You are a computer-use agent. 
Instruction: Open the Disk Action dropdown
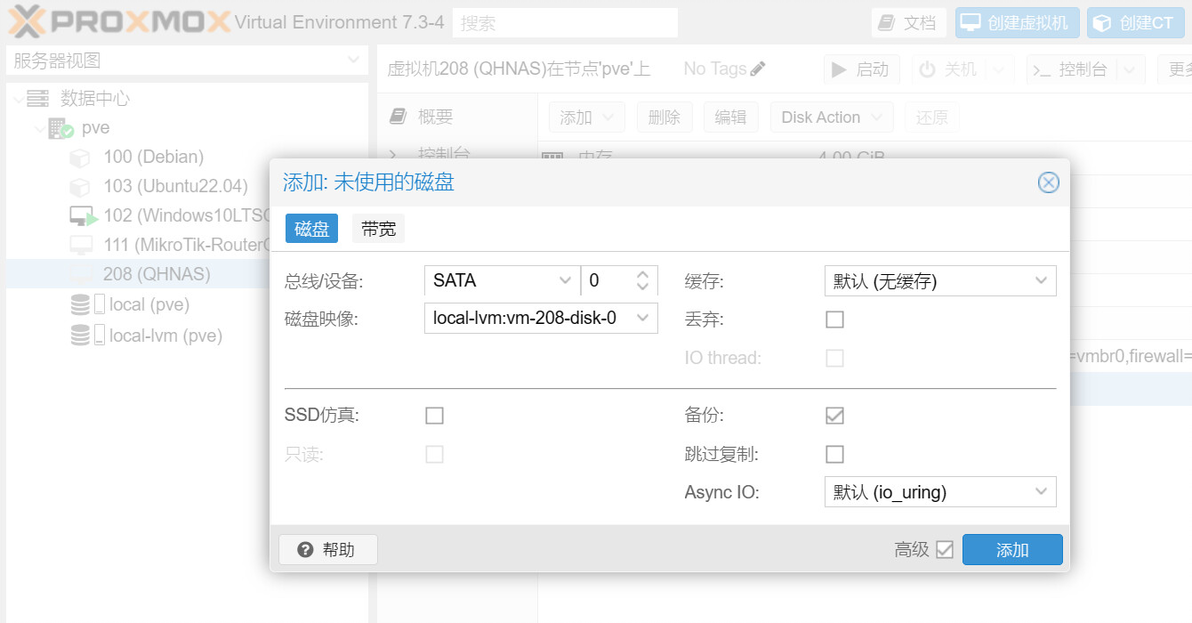coord(832,117)
